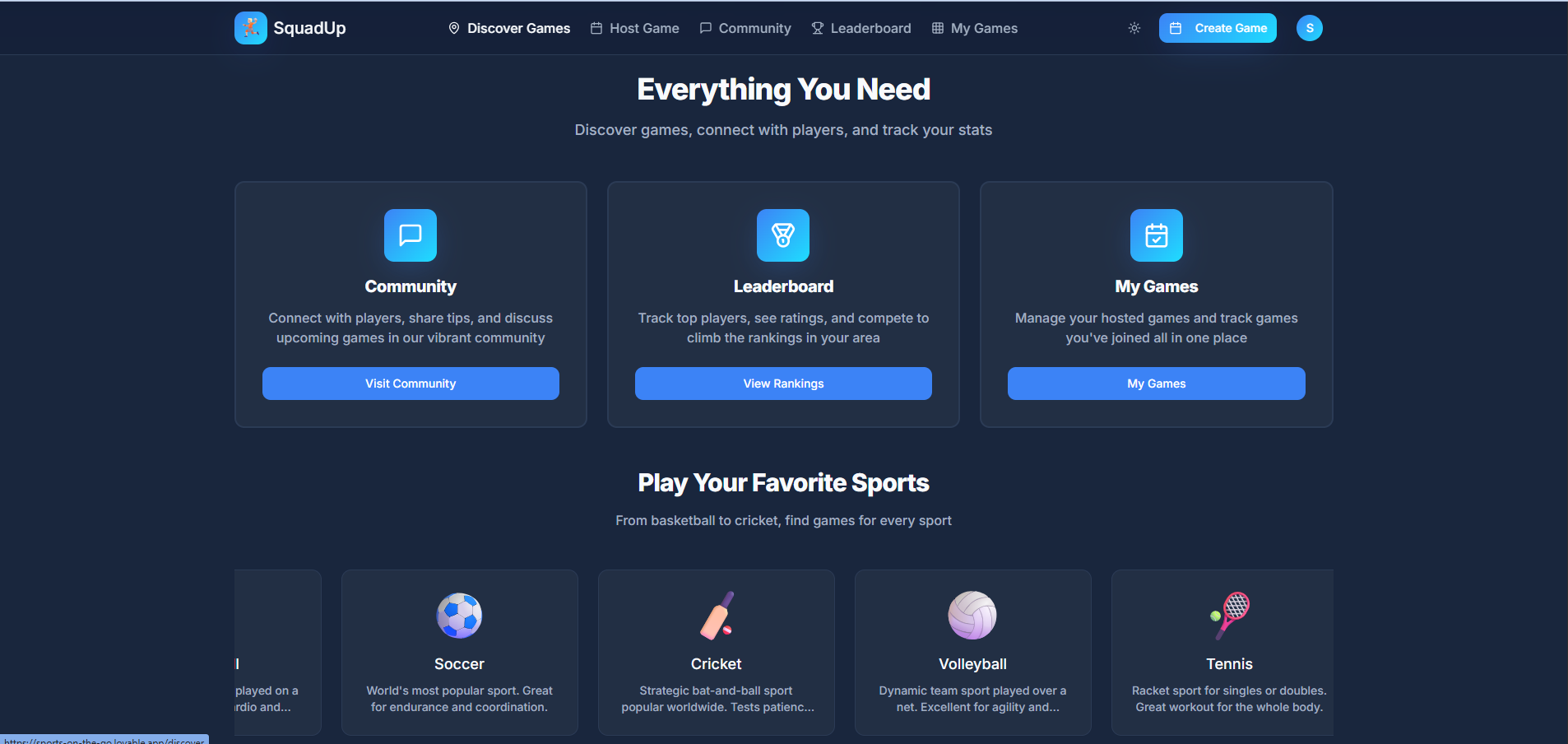Click the Create Game button
This screenshot has height=744, width=1568.
coord(1218,28)
